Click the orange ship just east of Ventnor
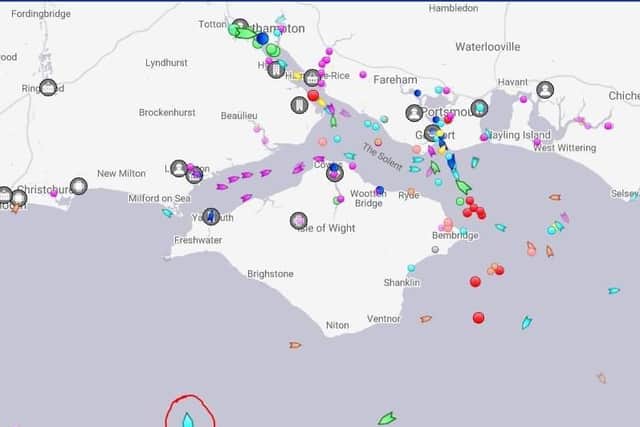Screen dimensions: 640x427 426,319
